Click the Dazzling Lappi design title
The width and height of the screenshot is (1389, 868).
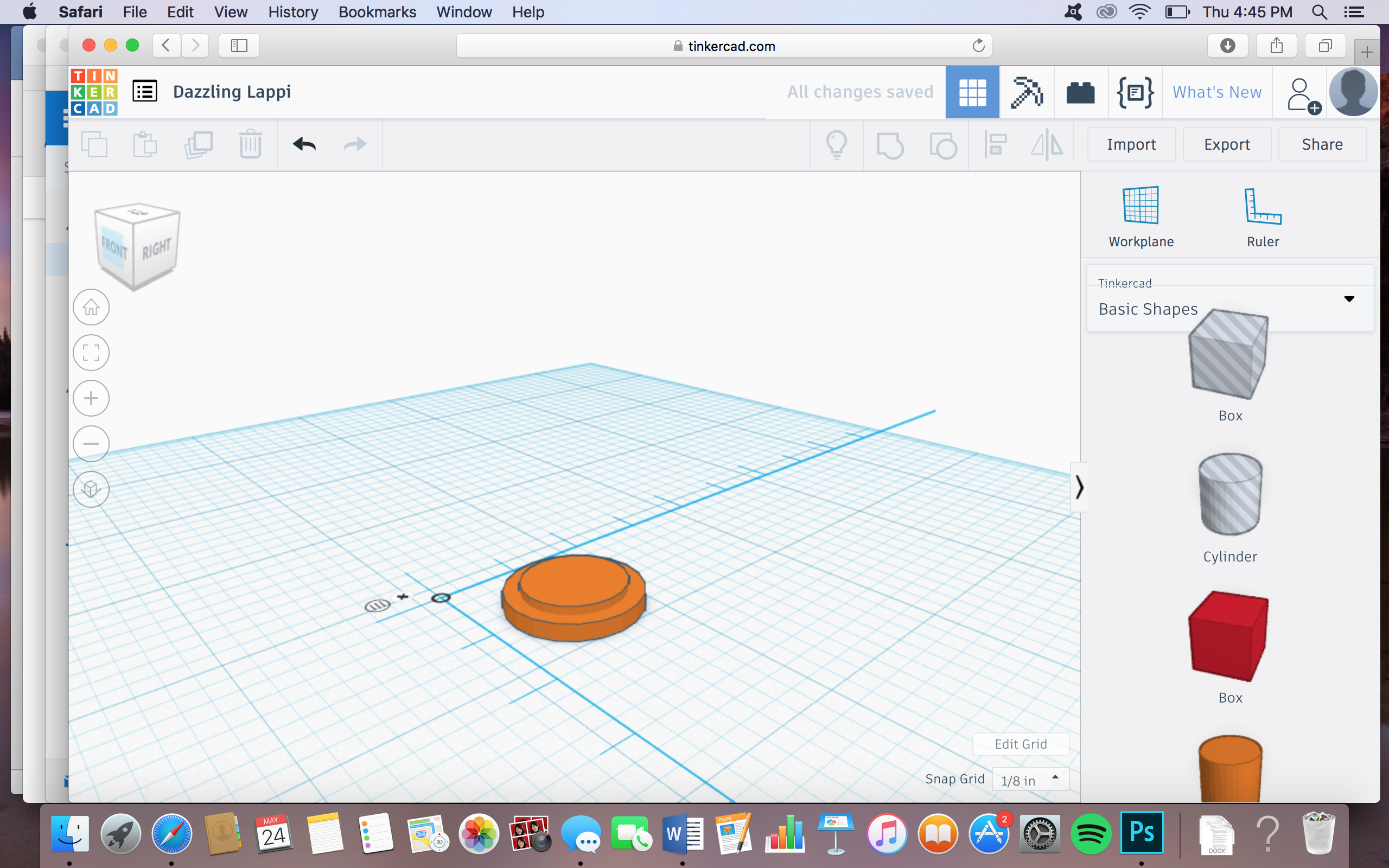[232, 92]
